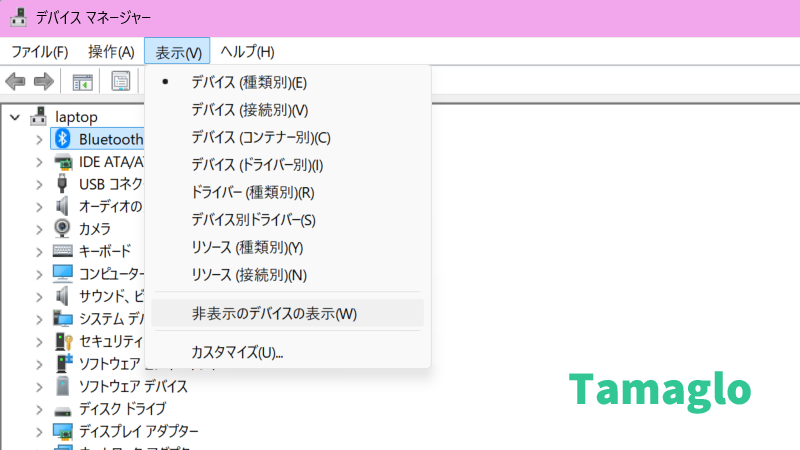The width and height of the screenshot is (800, 450).
Task: Select the カメラ tree label
Action: pyautogui.click(x=94, y=229)
